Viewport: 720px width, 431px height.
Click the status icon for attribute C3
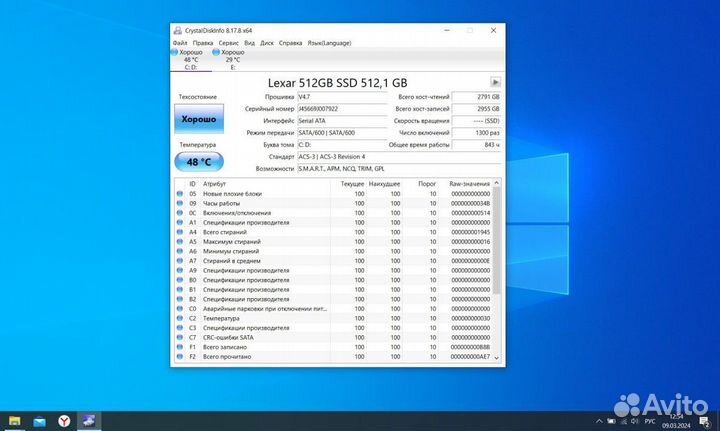pos(180,328)
